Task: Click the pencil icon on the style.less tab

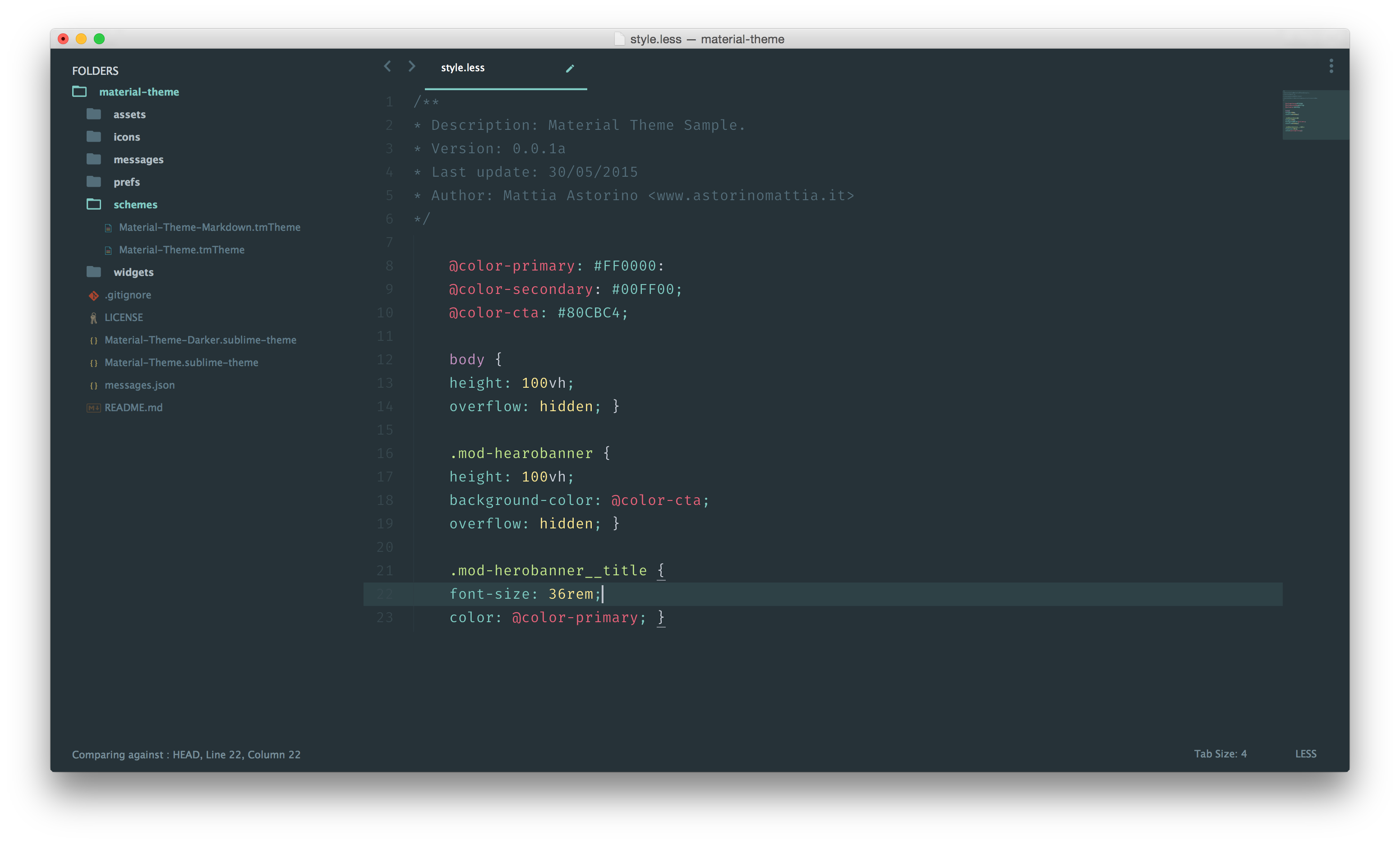Action: point(571,68)
